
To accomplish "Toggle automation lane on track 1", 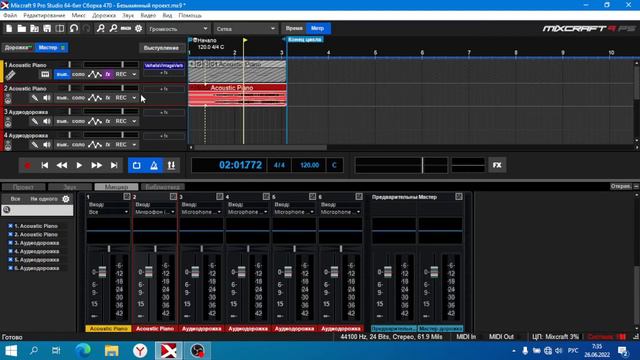I will [95, 74].
